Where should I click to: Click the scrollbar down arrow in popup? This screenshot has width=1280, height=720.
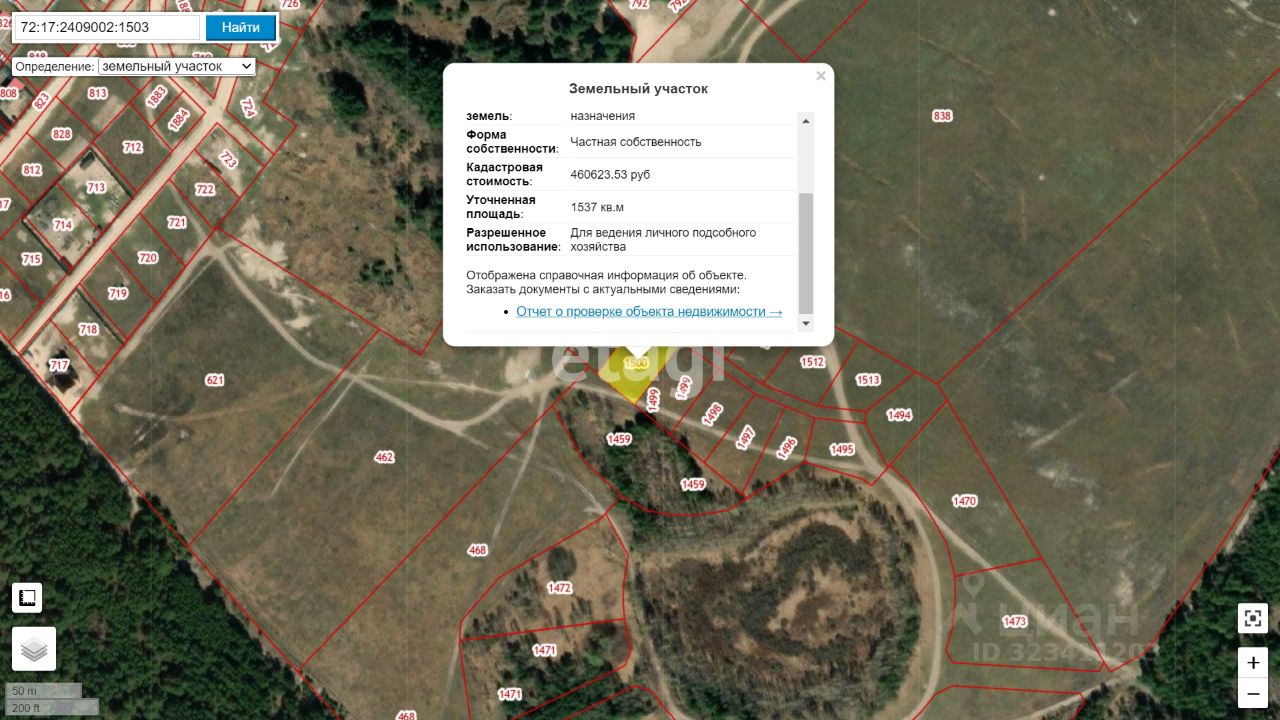[806, 323]
